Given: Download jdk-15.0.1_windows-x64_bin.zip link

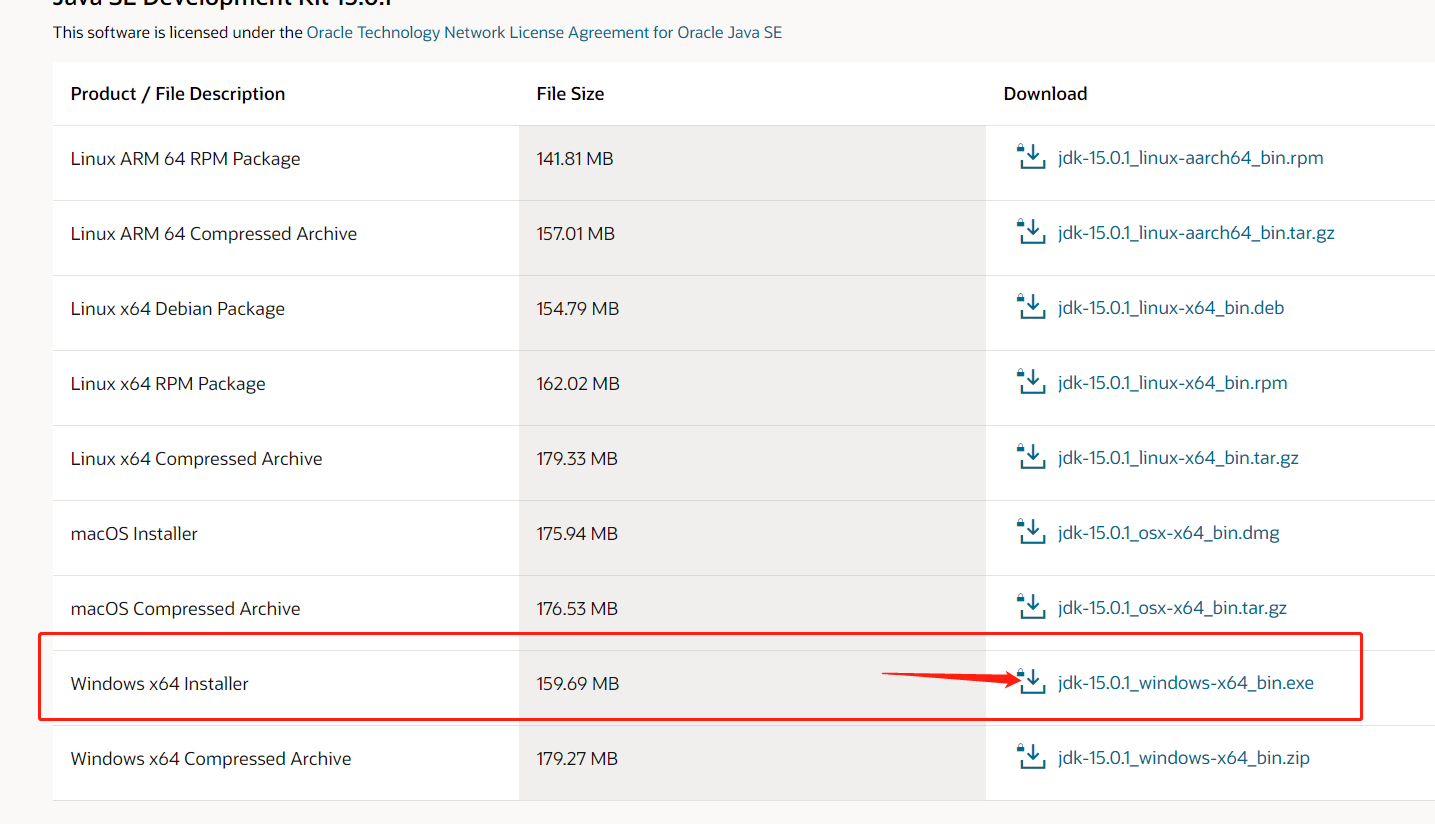Looking at the screenshot, I should tap(1184, 758).
